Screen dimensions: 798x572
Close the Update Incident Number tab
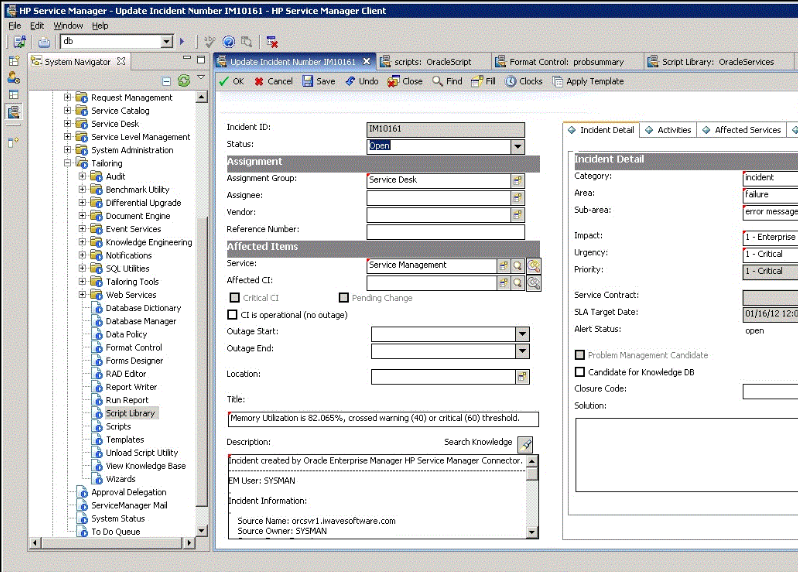366,61
